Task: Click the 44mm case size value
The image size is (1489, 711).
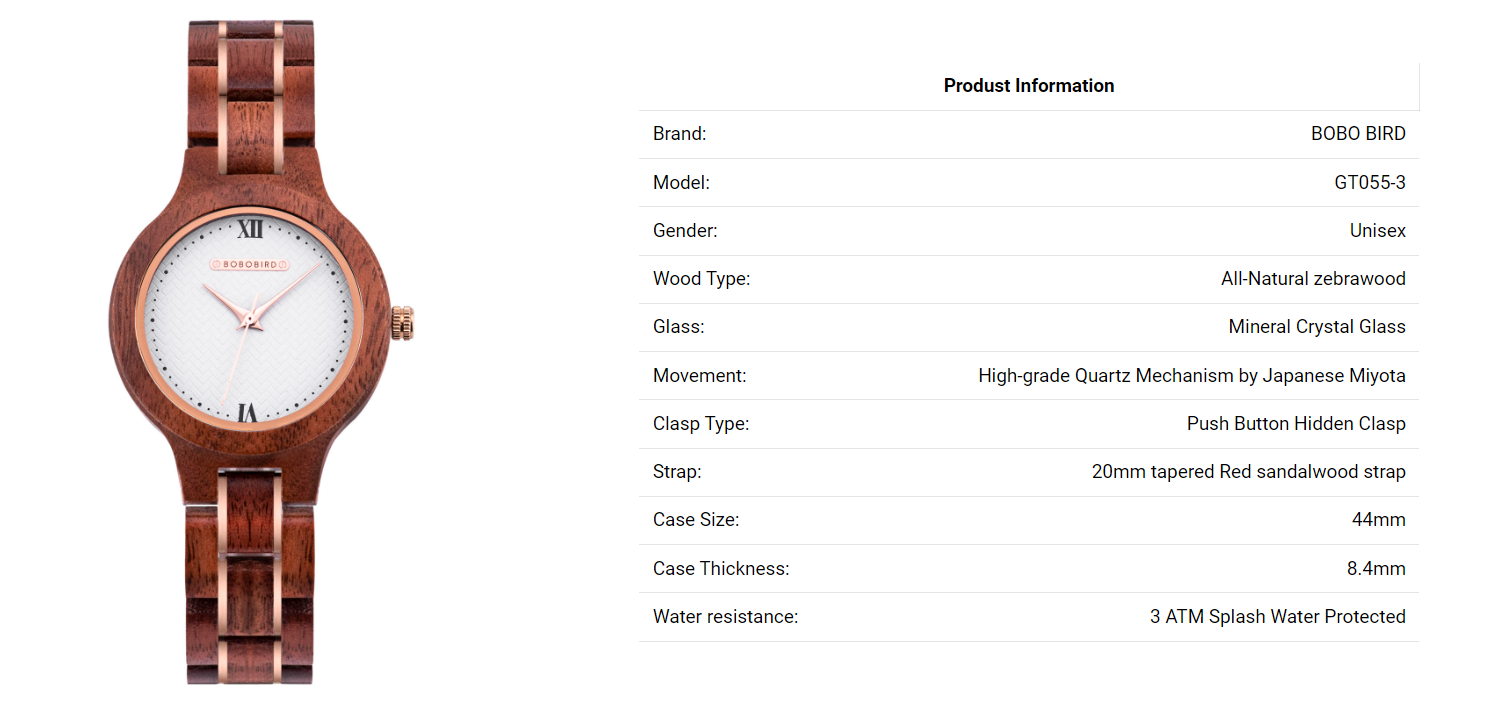Action: [x=1379, y=520]
